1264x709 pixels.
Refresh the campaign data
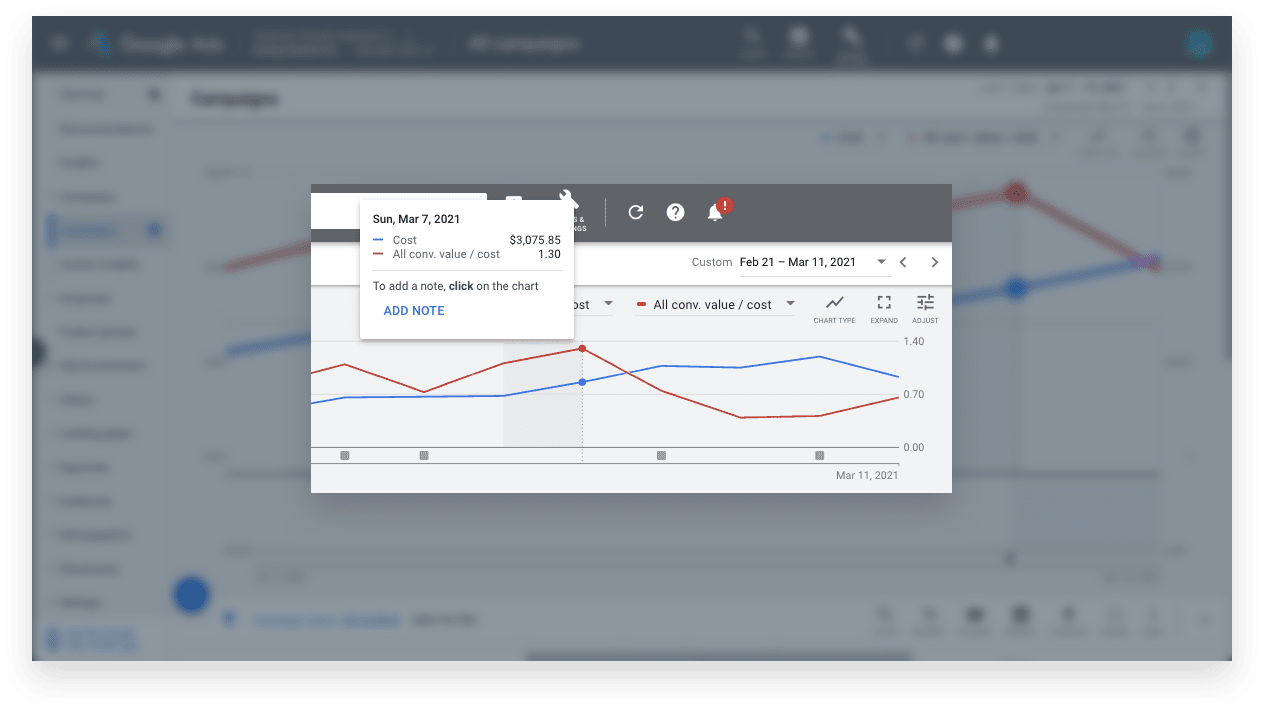635,212
